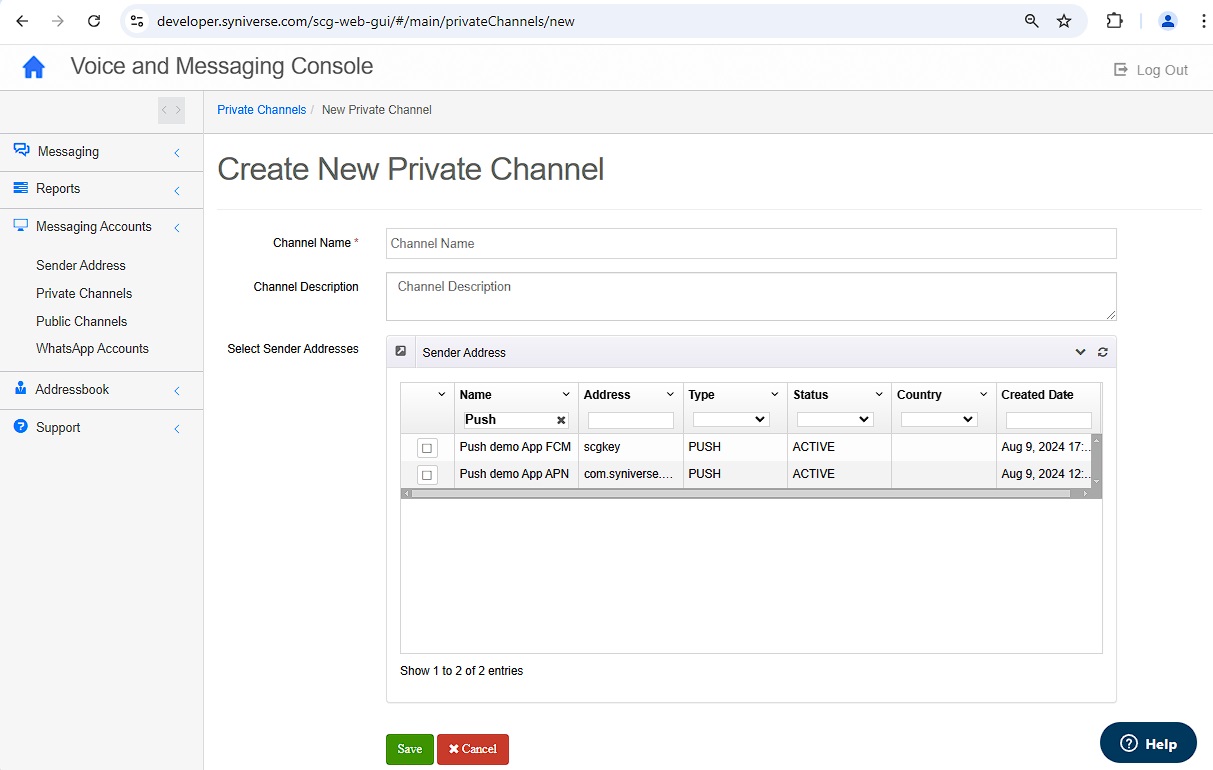Viewport: 1213px width, 770px height.
Task: Tick the Push demo App APN checkbox
Action: (427, 475)
